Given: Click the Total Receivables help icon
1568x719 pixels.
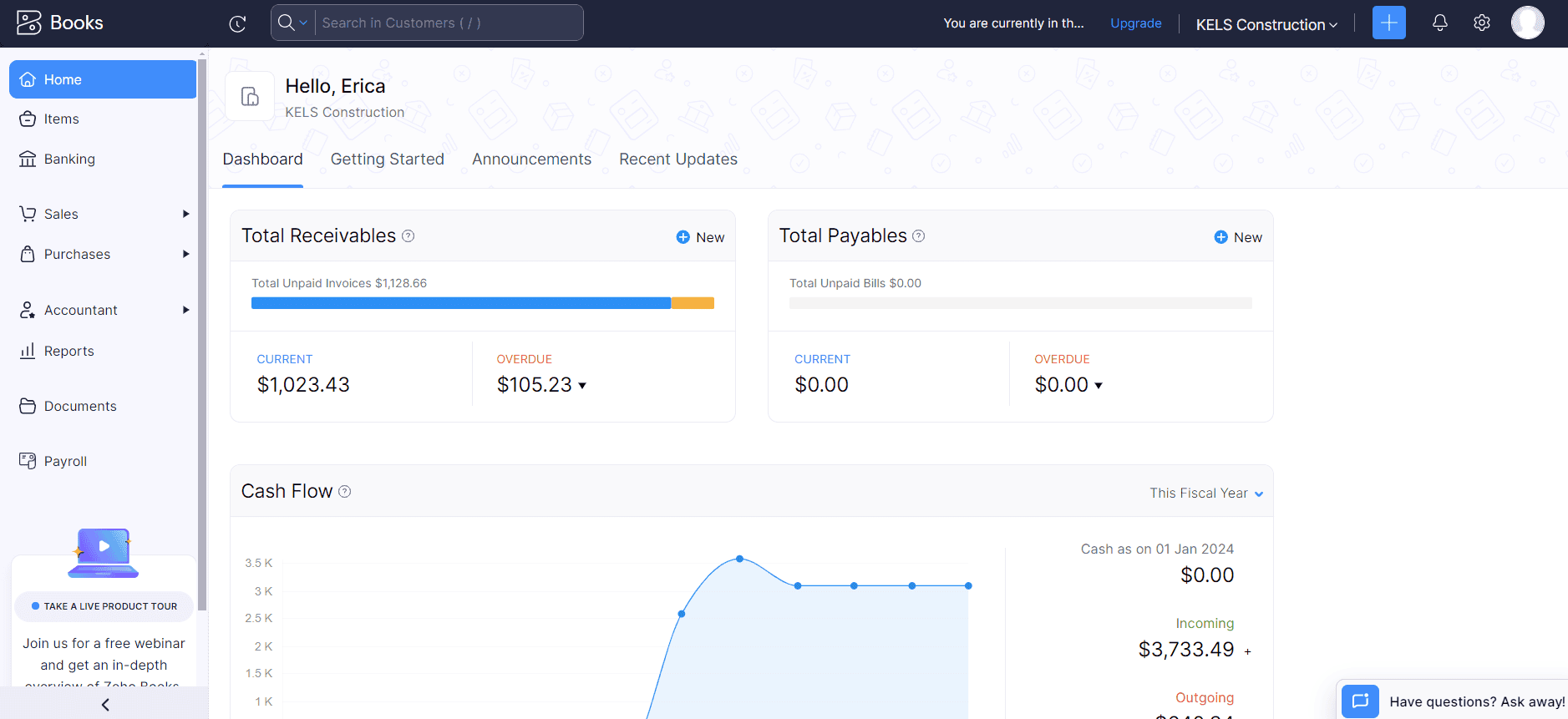Looking at the screenshot, I should (x=408, y=236).
